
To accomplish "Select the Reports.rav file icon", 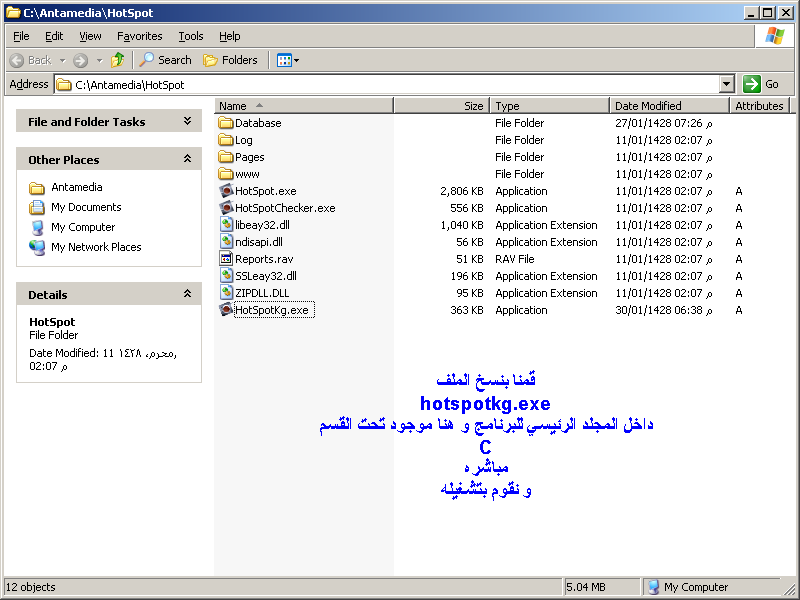I will point(226,259).
